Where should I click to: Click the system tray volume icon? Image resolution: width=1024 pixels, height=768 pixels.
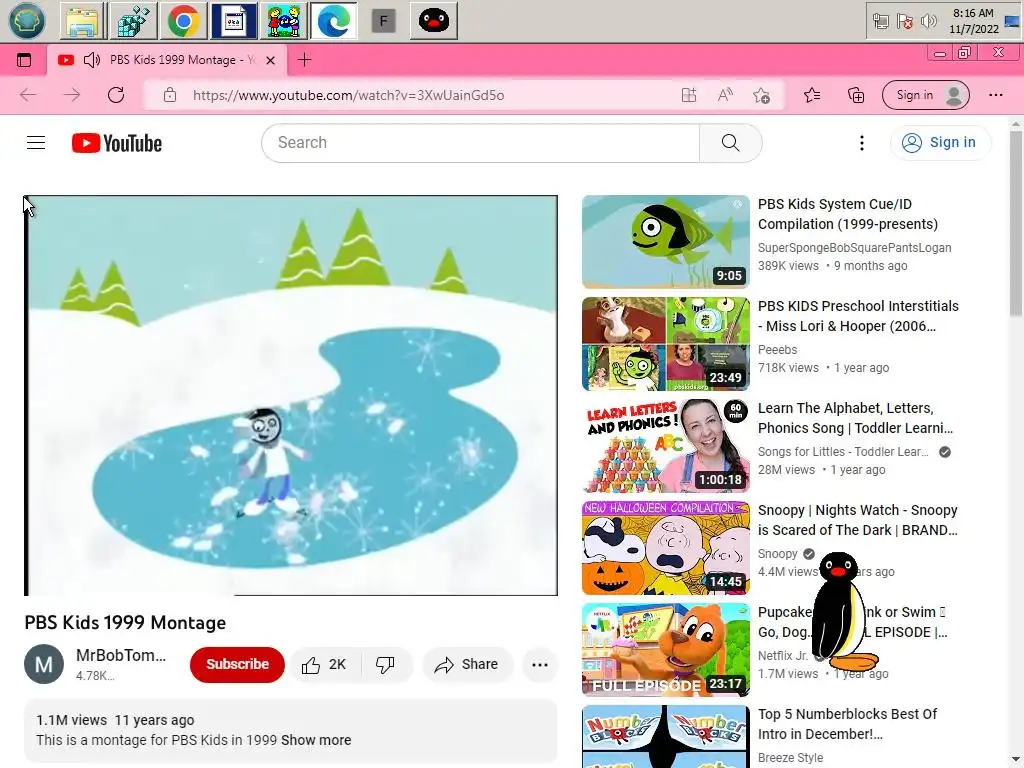pos(928,22)
